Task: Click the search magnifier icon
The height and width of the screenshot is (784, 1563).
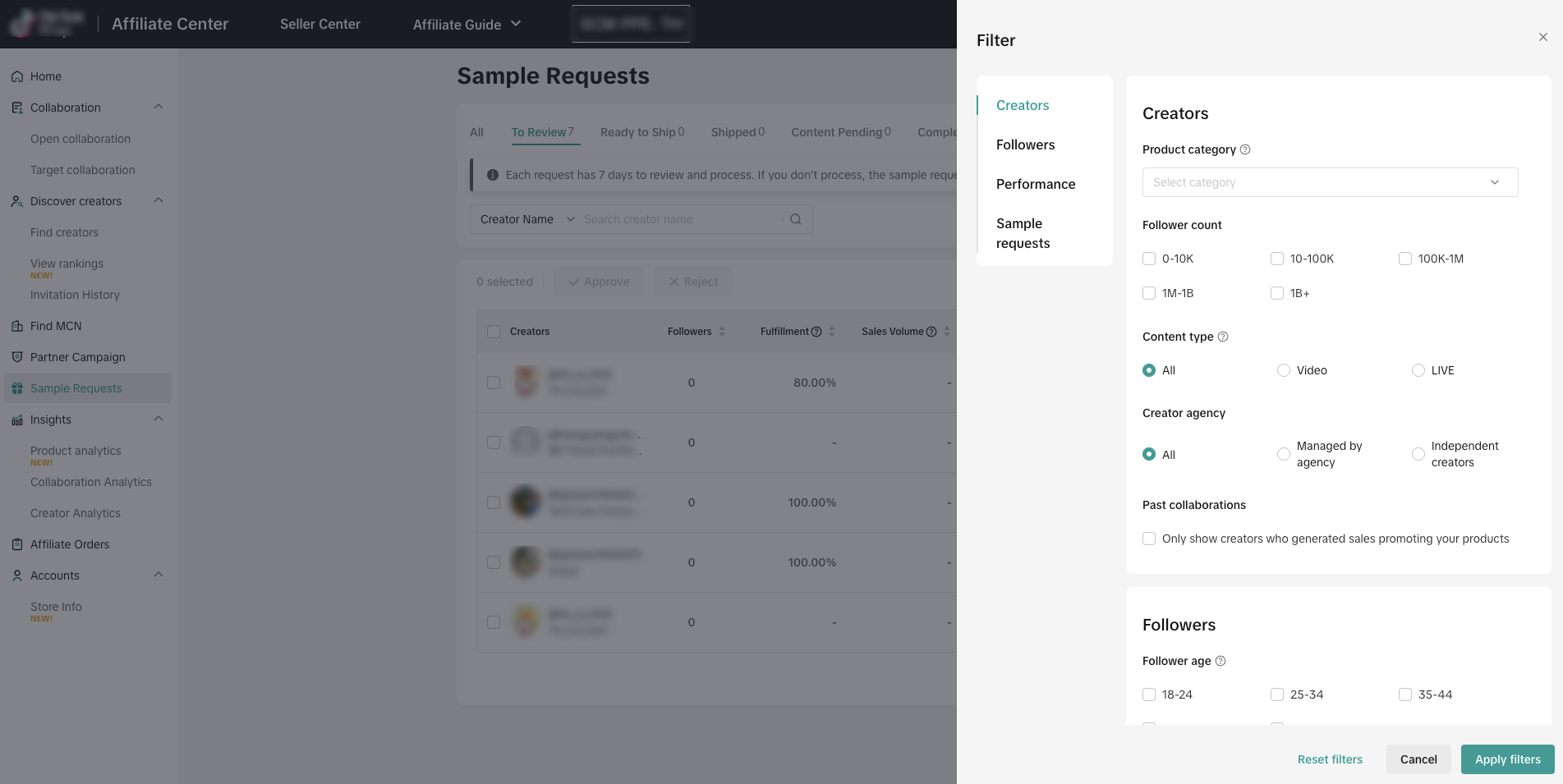Action: pyautogui.click(x=796, y=219)
